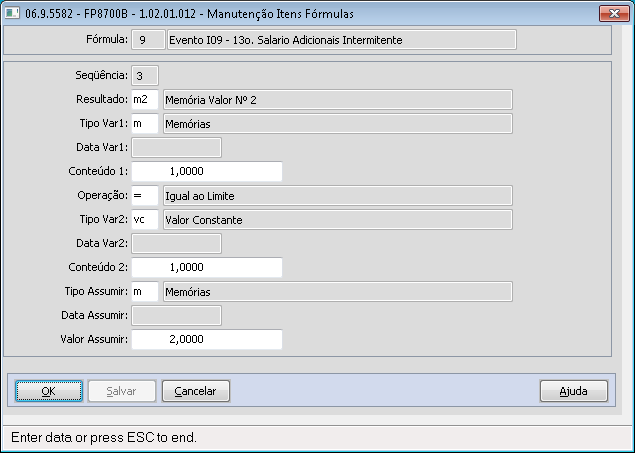Click the Conteúdo 2 value field
Image resolution: width=635 pixels, height=453 pixels.
point(207,267)
